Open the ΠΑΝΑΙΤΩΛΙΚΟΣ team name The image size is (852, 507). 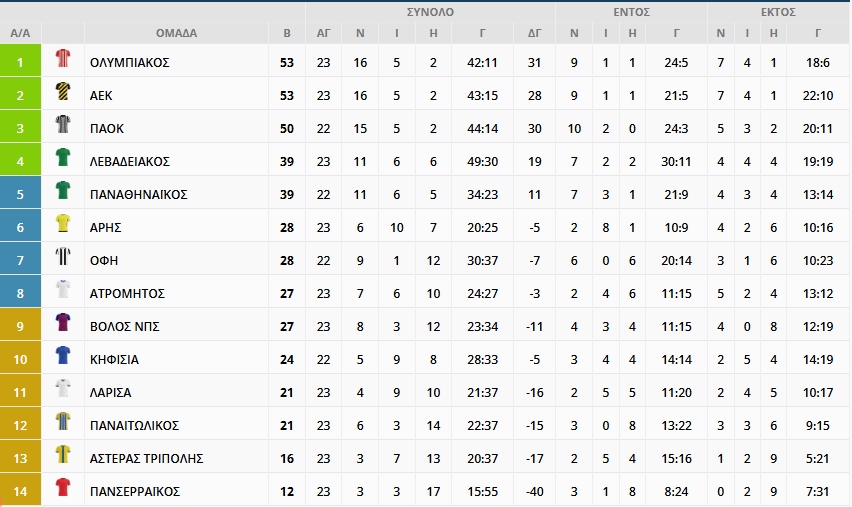pyautogui.click(x=134, y=425)
